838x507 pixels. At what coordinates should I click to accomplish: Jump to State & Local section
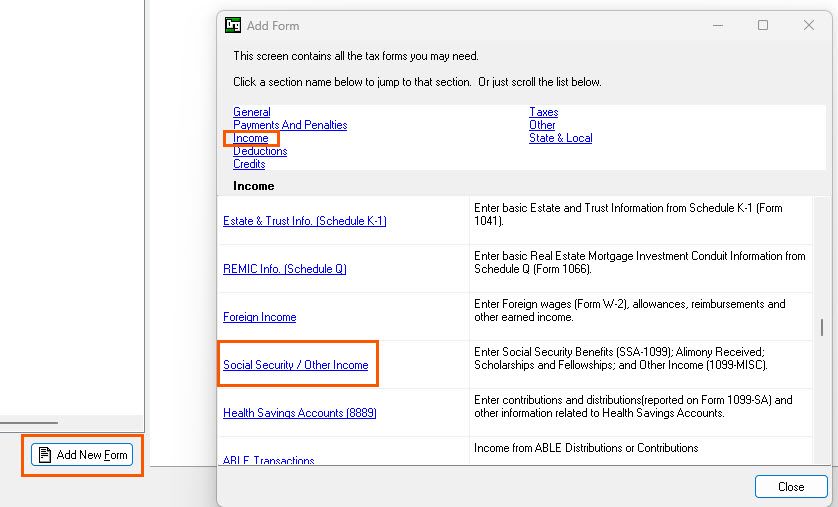[x=560, y=138]
